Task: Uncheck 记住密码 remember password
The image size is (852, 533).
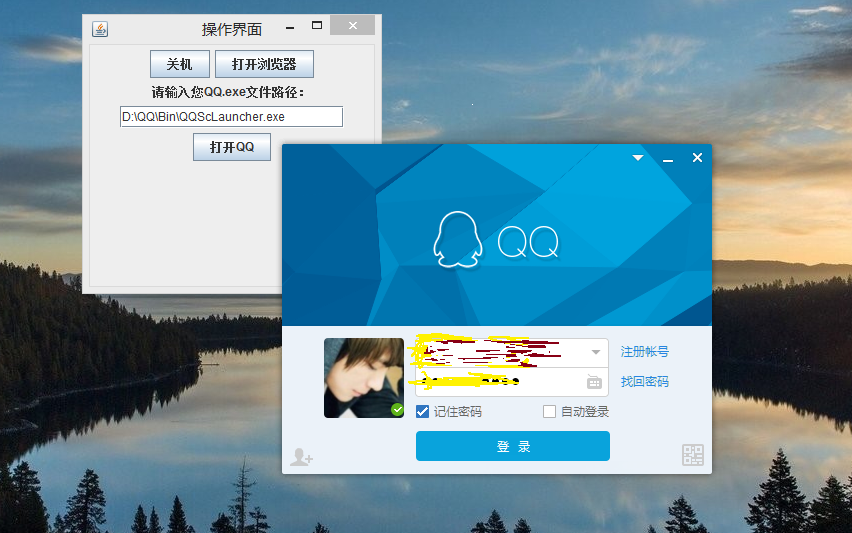Action: click(422, 412)
